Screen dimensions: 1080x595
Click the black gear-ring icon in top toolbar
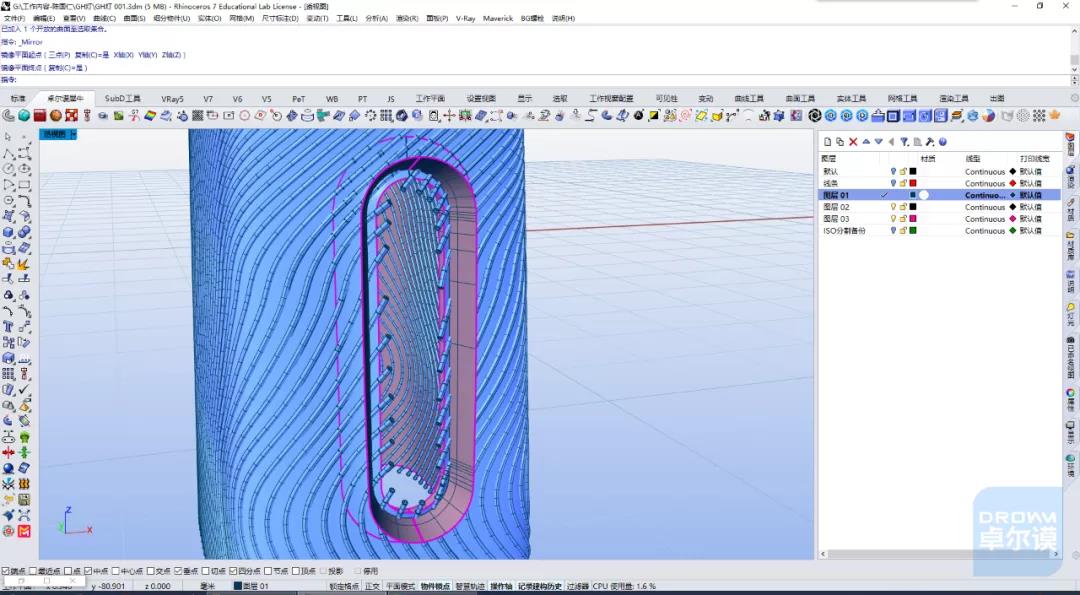(815, 116)
